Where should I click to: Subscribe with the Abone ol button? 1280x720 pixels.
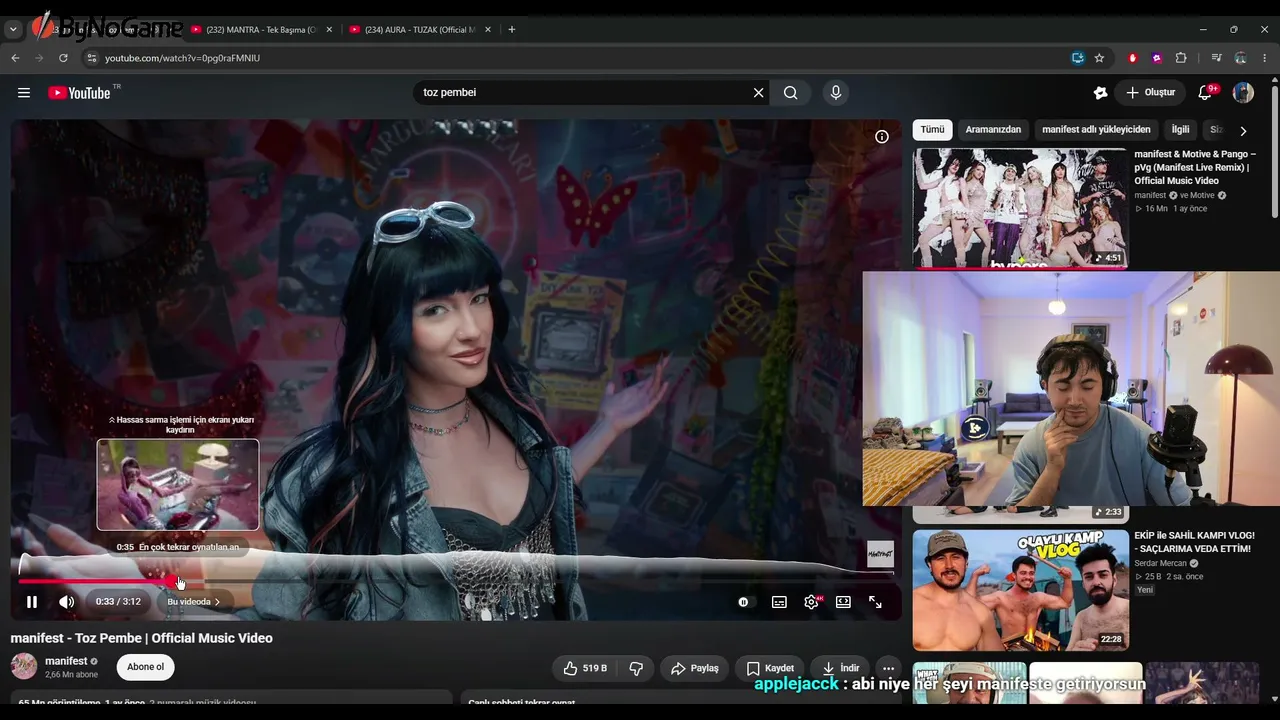pos(145,667)
